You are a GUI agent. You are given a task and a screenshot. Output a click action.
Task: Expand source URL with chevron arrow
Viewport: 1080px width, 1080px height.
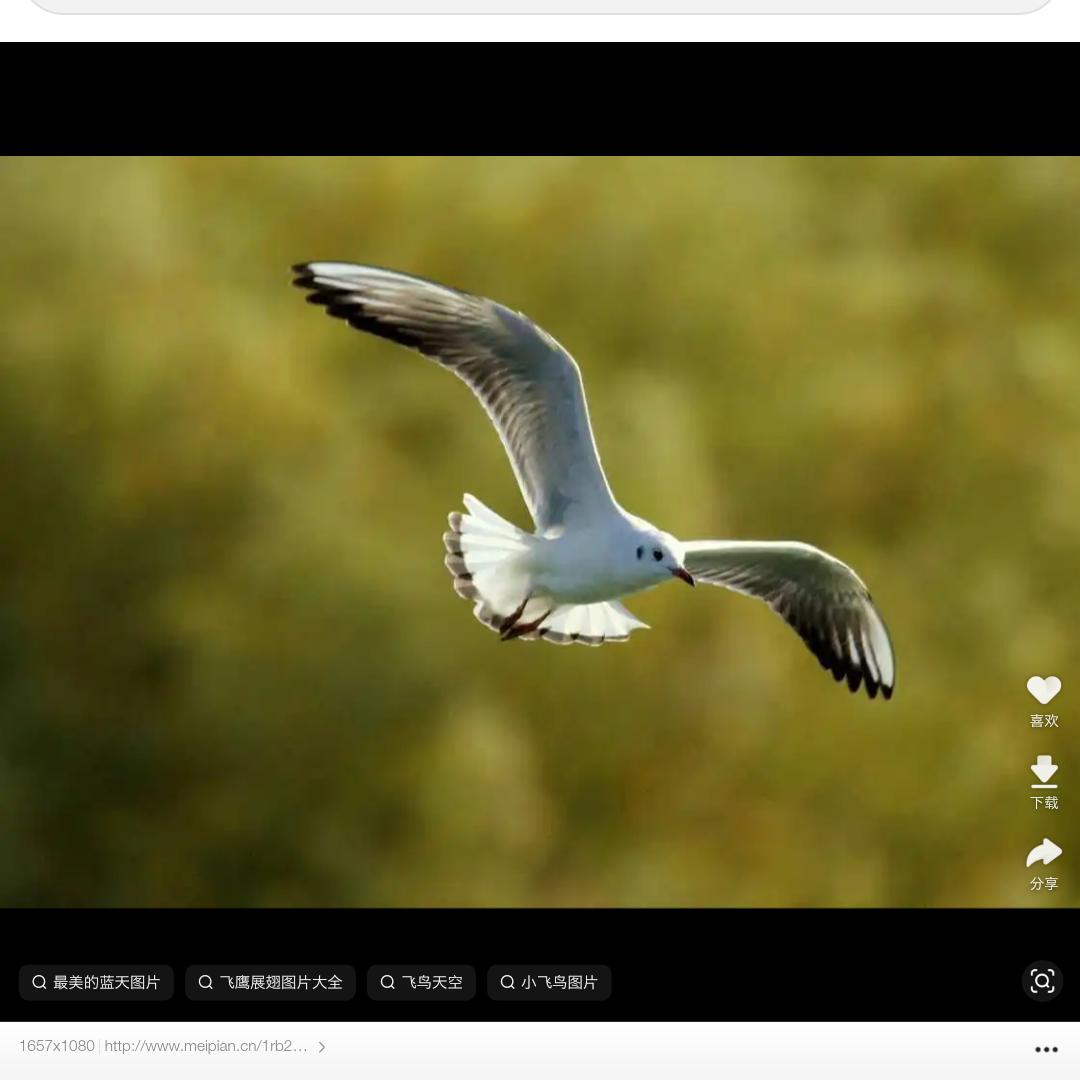322,1047
